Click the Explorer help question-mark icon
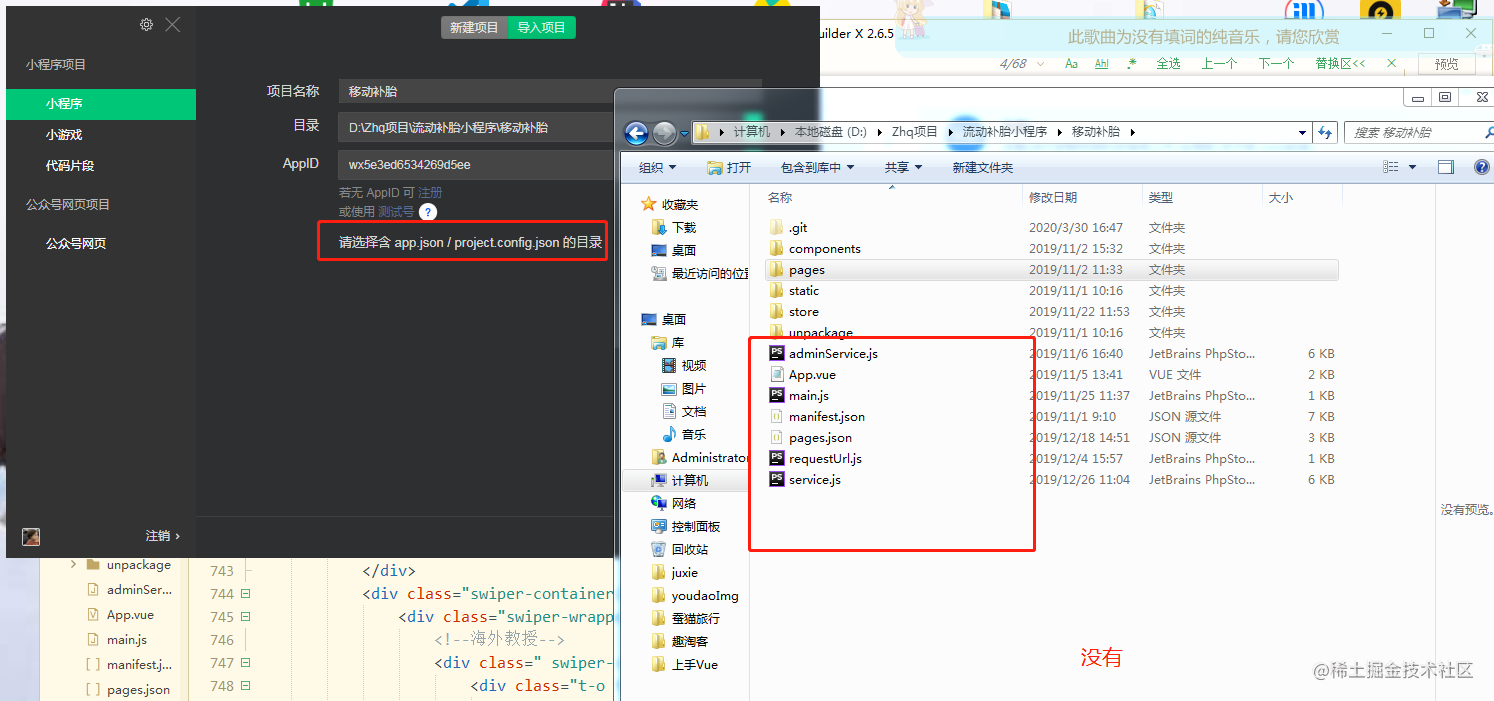This screenshot has height=701, width=1494. (1484, 166)
